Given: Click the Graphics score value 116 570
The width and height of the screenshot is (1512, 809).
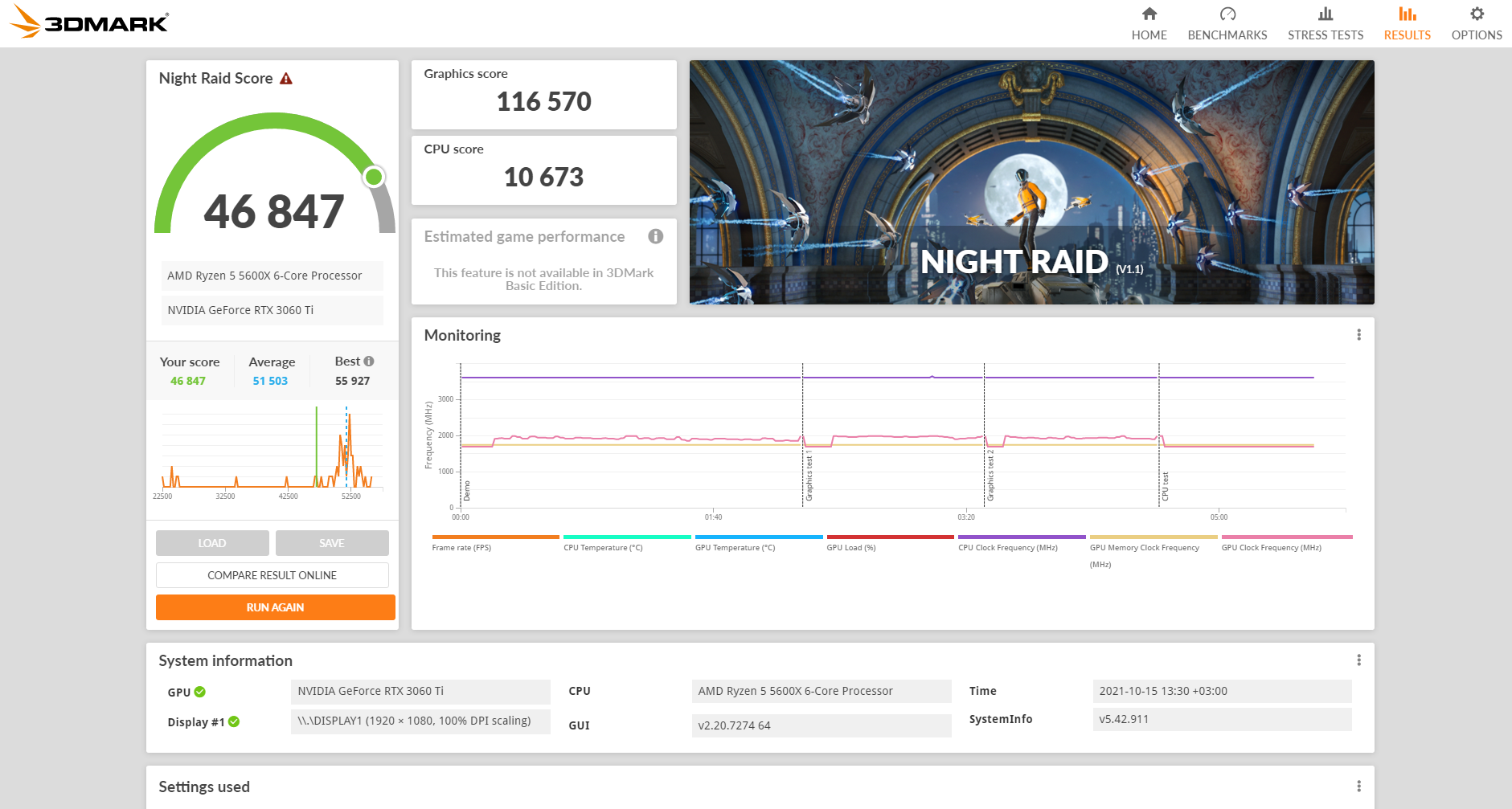Looking at the screenshot, I should (544, 102).
